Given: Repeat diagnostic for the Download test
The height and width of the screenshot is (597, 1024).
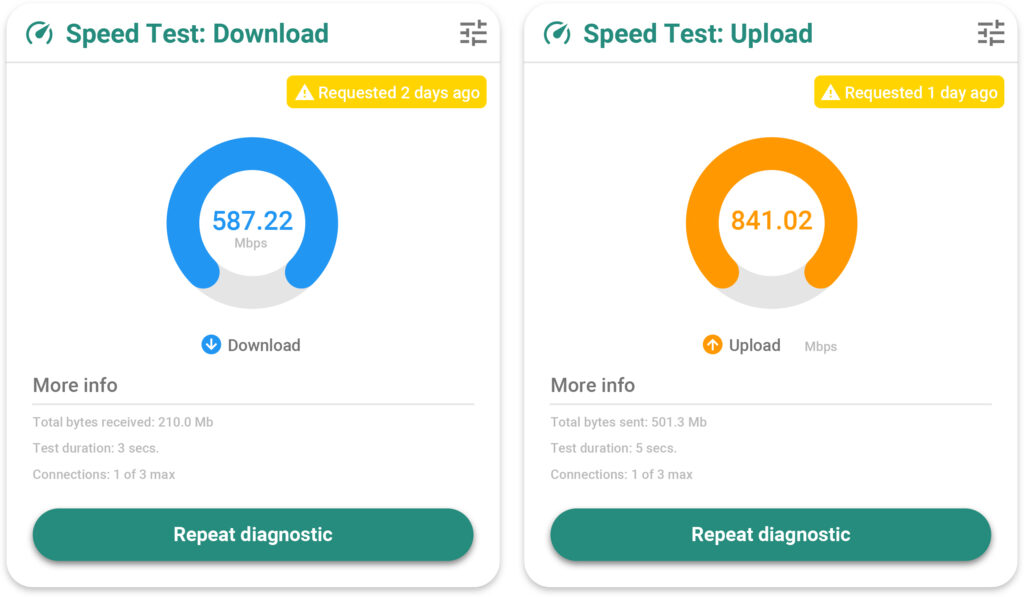Looking at the screenshot, I should [x=253, y=534].
